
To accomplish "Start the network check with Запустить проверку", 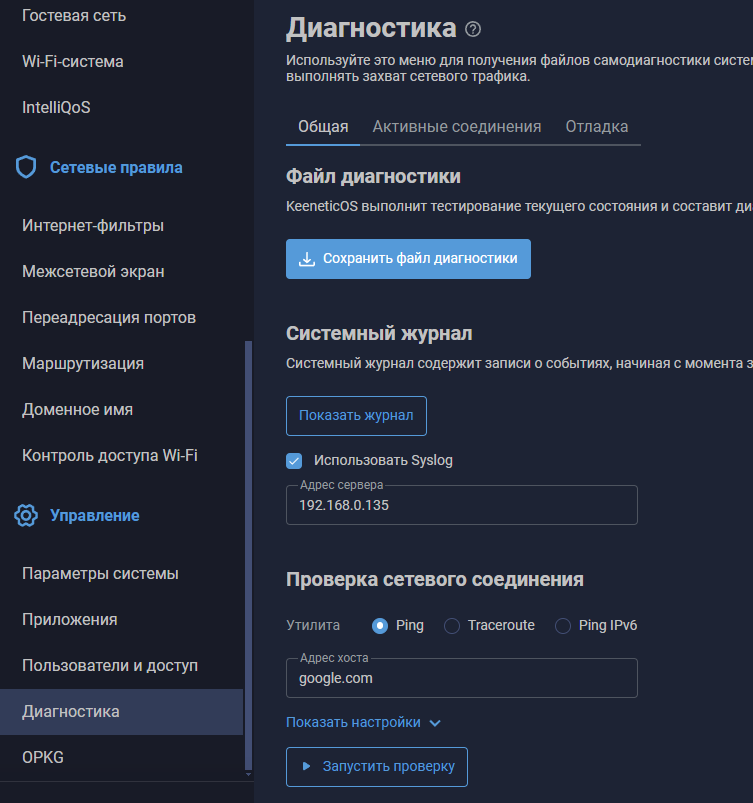I will (377, 766).
